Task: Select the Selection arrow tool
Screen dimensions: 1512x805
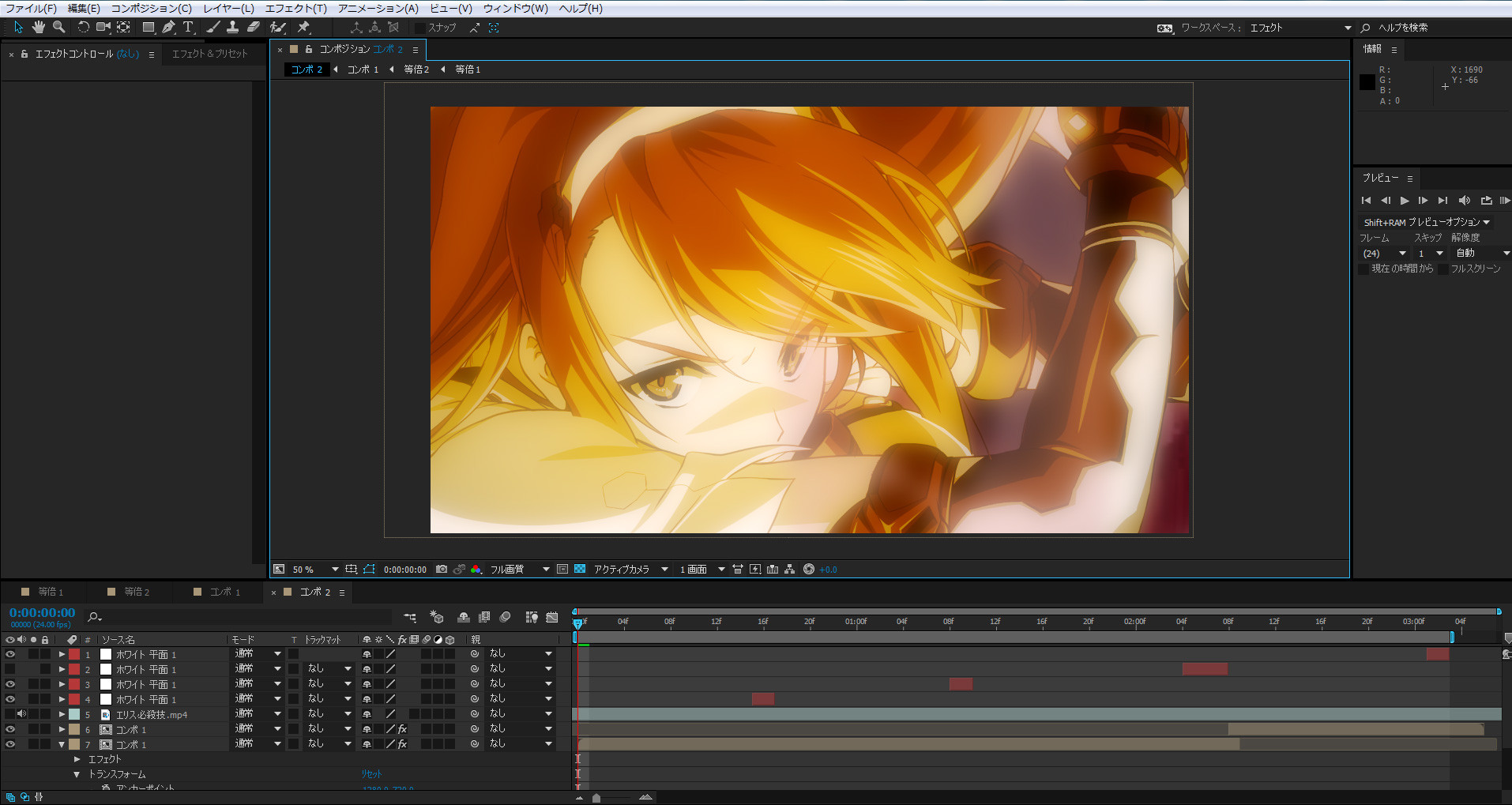Action: pyautogui.click(x=18, y=27)
